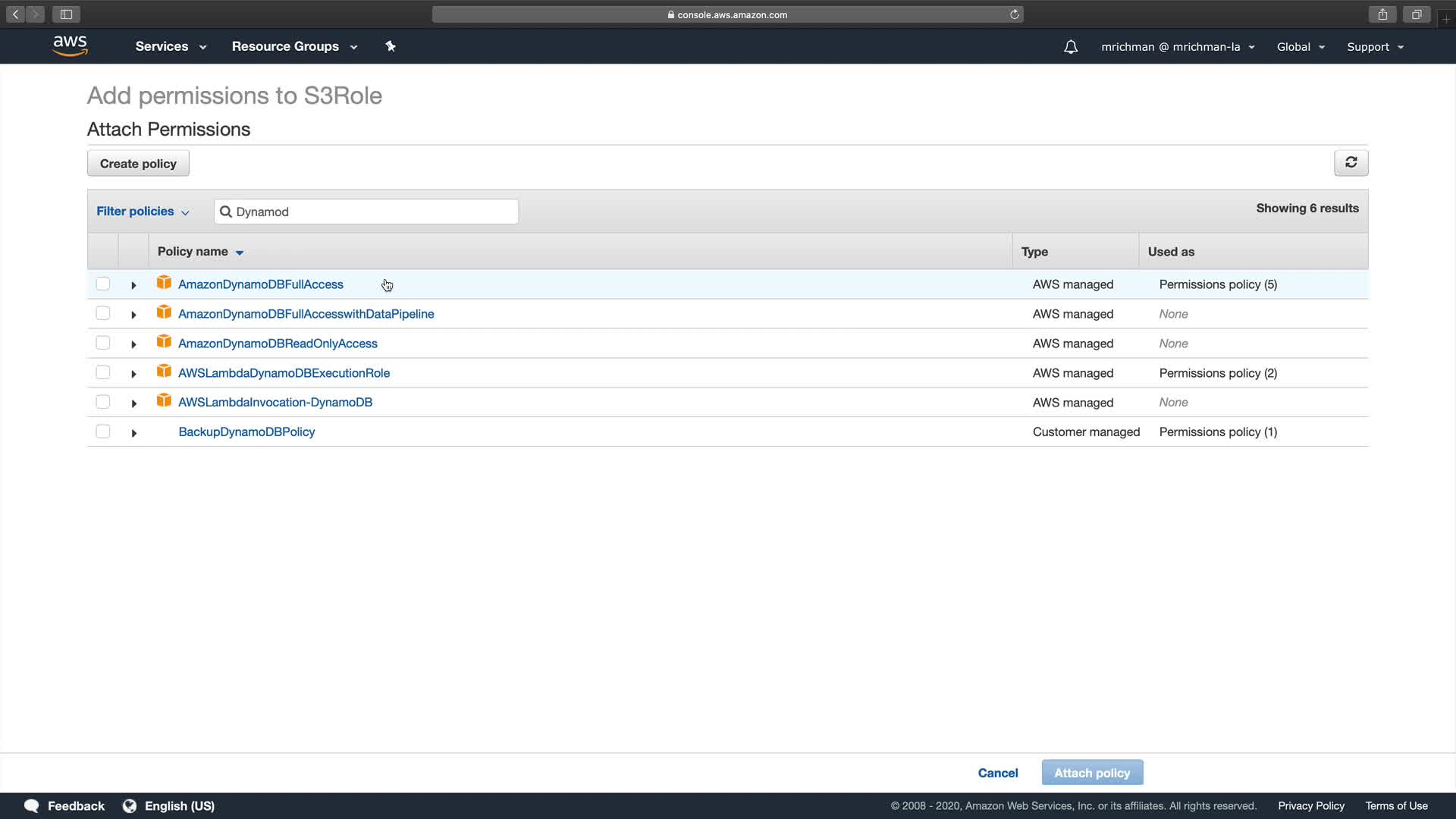Click the pin shortcuts icon in navbar
This screenshot has width=1456, height=819.
tap(391, 46)
